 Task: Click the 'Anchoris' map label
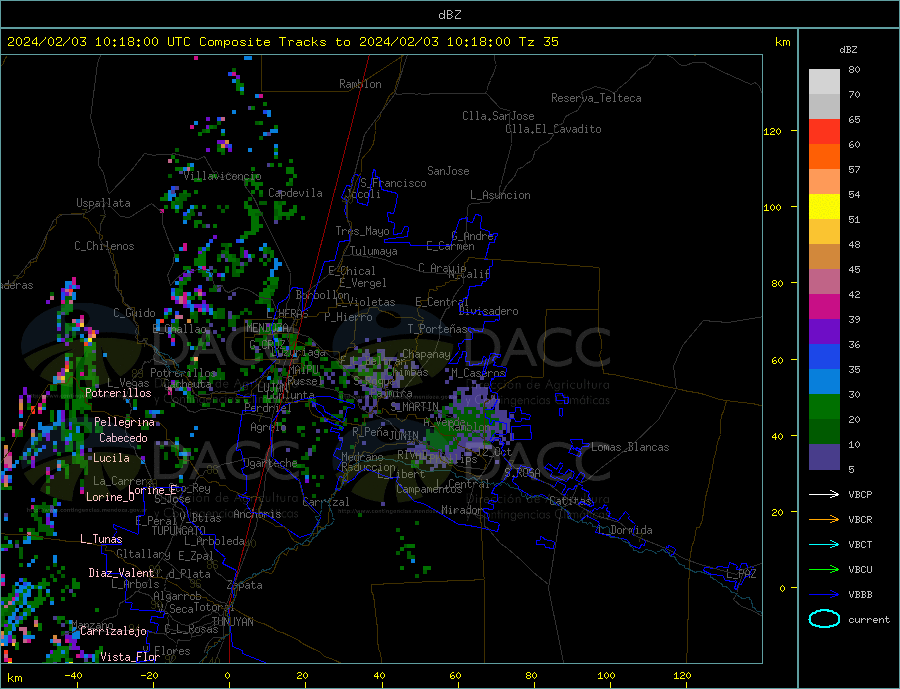pos(257,514)
